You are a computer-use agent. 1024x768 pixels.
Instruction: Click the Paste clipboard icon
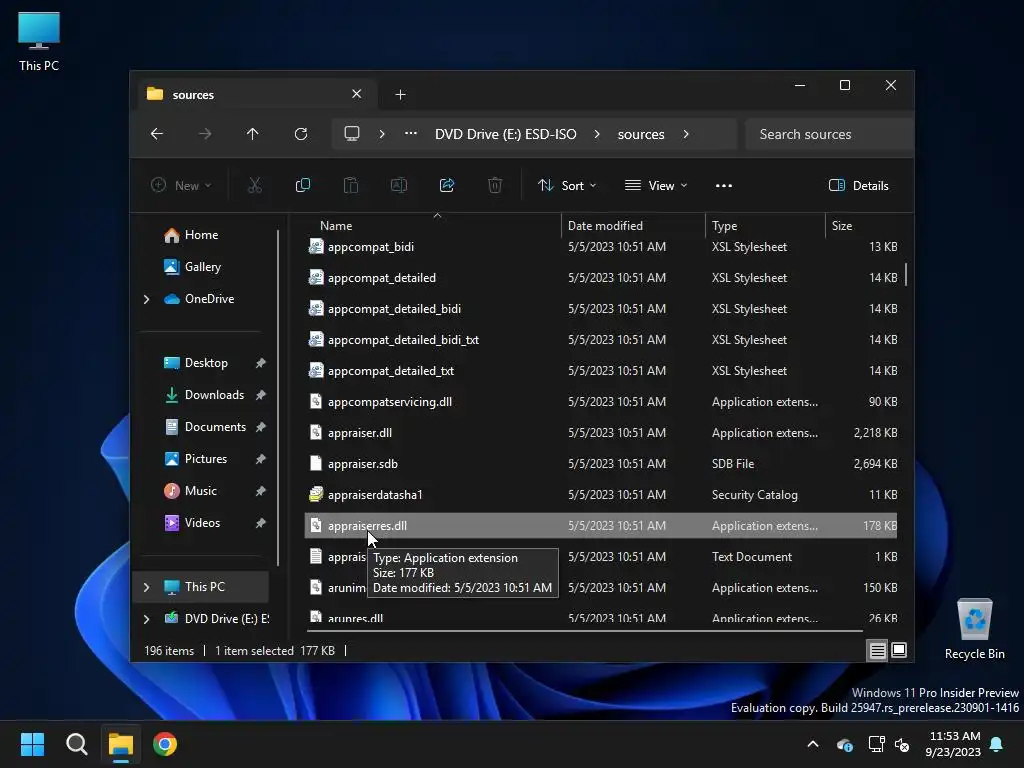(x=351, y=185)
